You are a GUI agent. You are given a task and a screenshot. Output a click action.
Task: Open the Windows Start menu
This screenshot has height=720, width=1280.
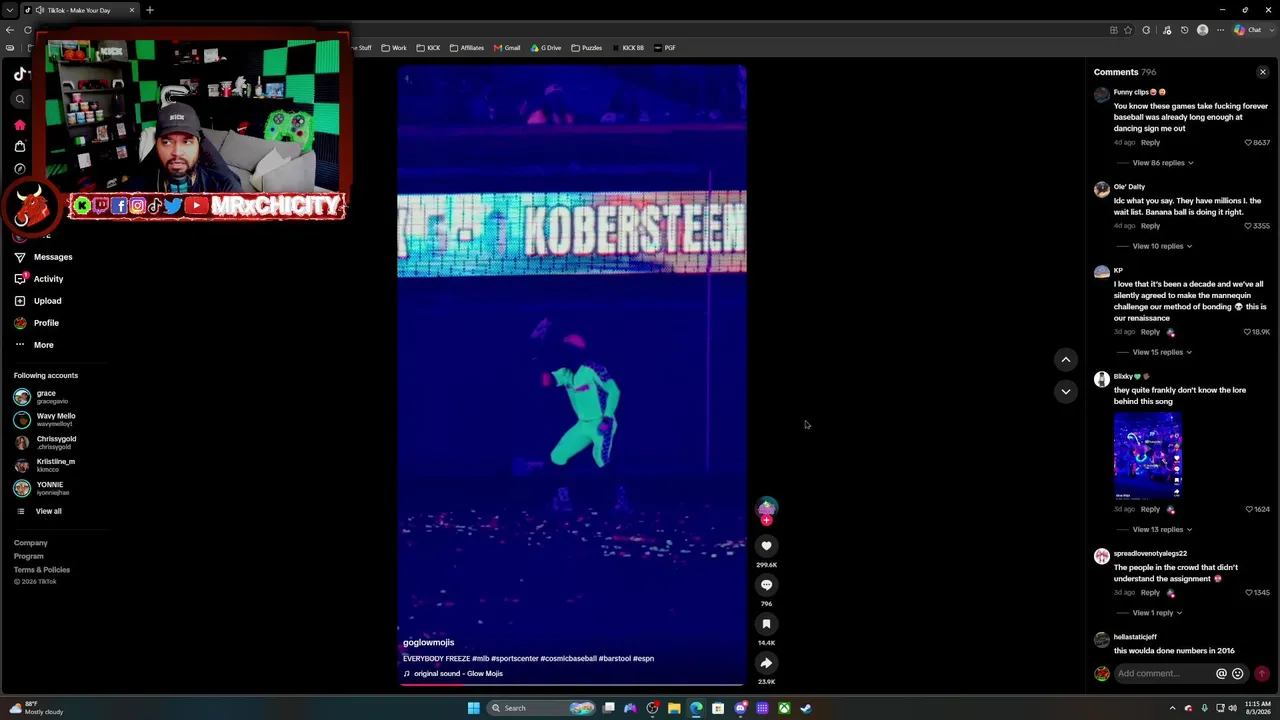pos(473,708)
